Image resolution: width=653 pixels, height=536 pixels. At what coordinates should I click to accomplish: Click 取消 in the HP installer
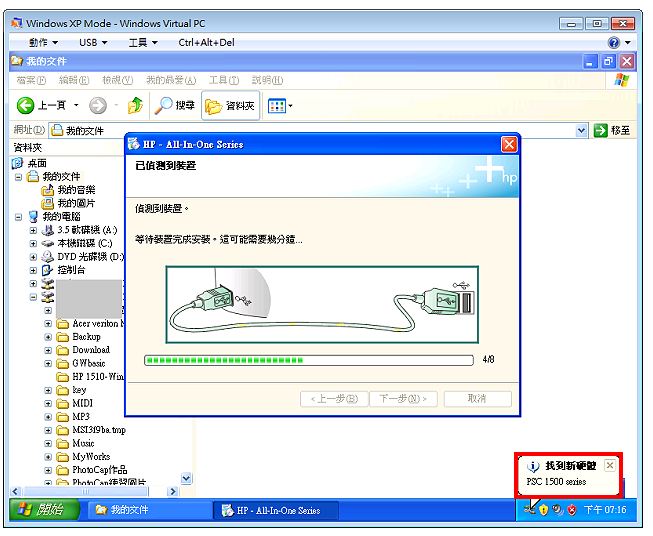pos(477,399)
